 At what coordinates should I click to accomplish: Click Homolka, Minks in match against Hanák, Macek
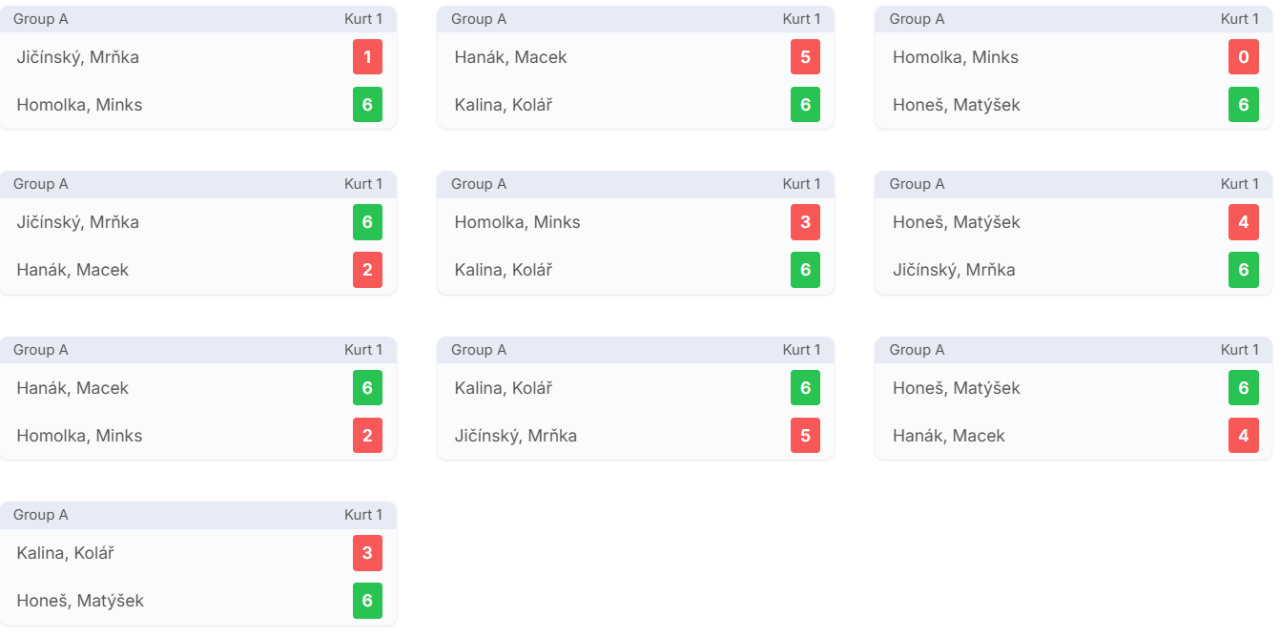[x=79, y=436]
